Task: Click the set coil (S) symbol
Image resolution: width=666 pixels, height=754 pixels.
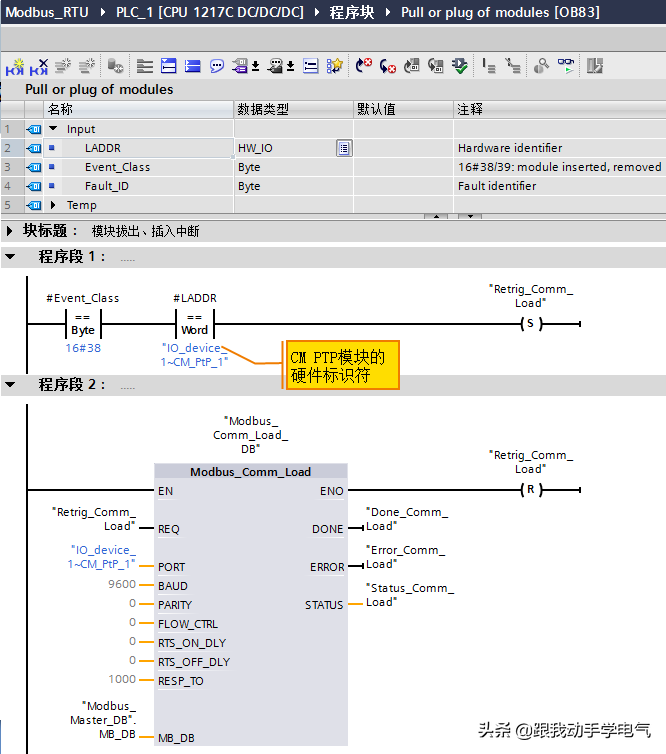Action: [x=529, y=324]
